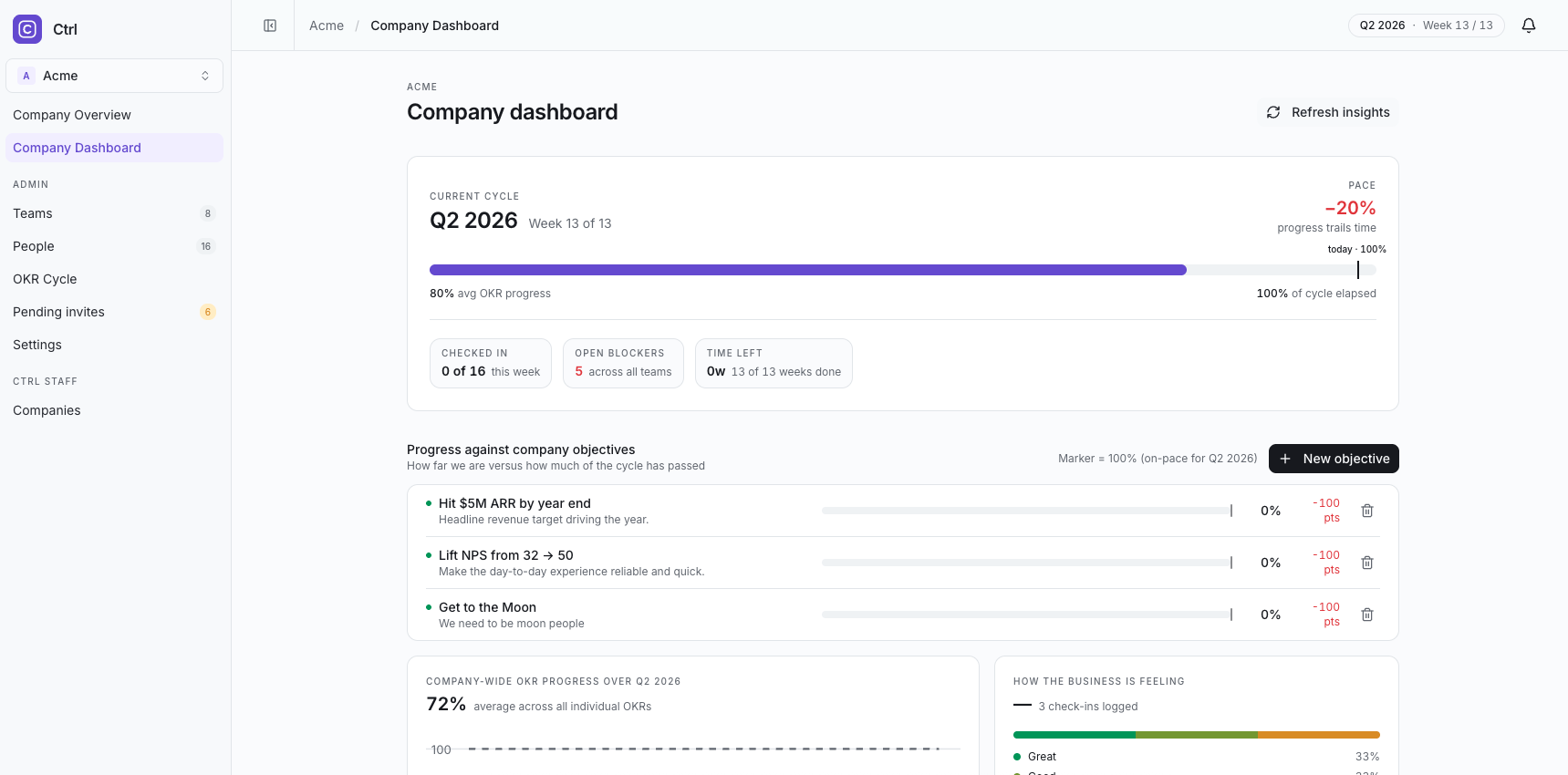Open the Hit $5M ARR by year end objective
Image resolution: width=1568 pixels, height=775 pixels.
point(514,503)
